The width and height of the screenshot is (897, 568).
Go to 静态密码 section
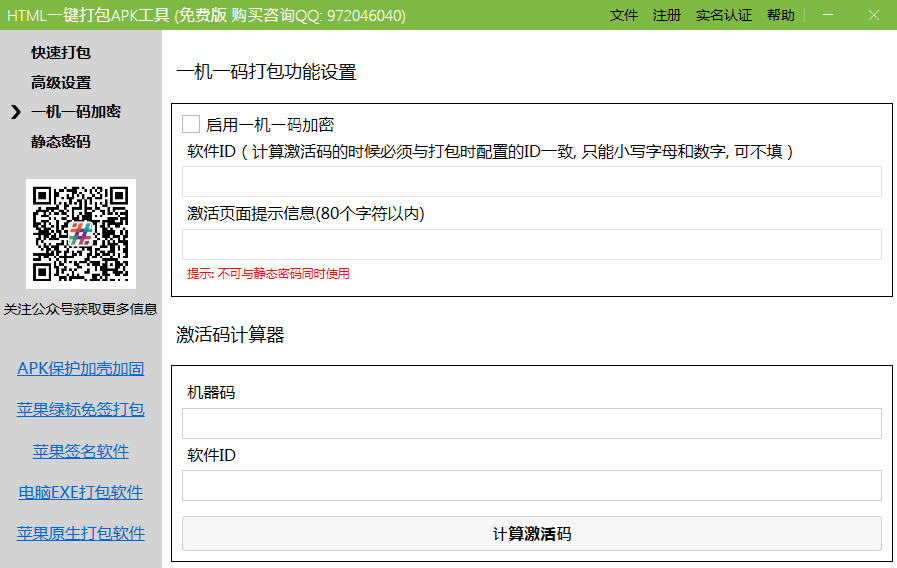tap(61, 142)
